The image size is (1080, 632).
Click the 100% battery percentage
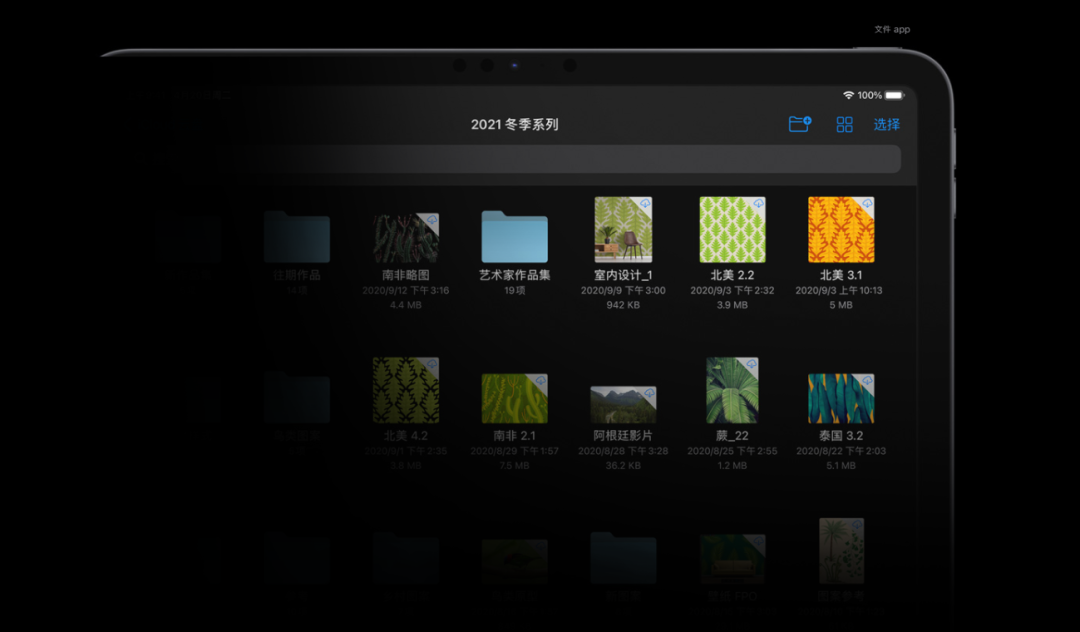click(869, 95)
